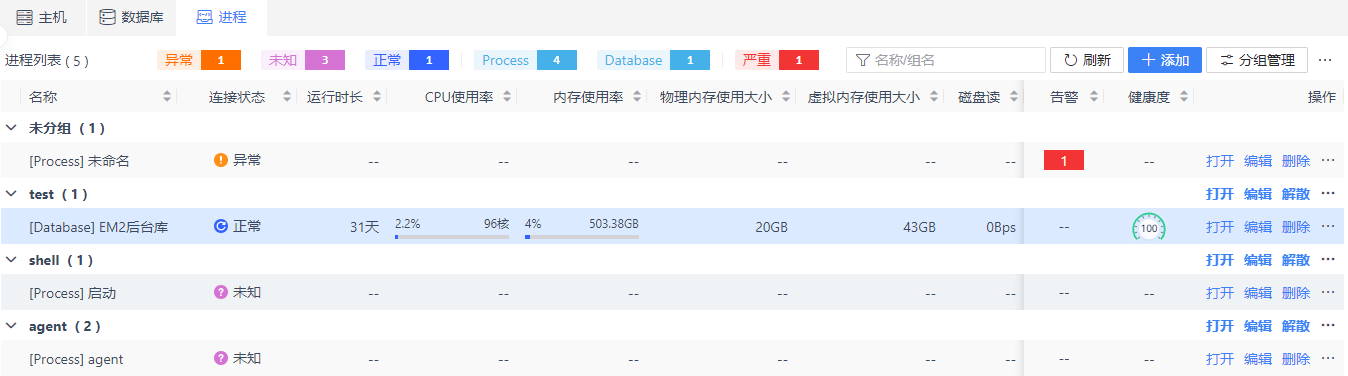Screen dimensions: 1348x376
Task: Filter list by 严重 alarm level
Action: pos(777,60)
